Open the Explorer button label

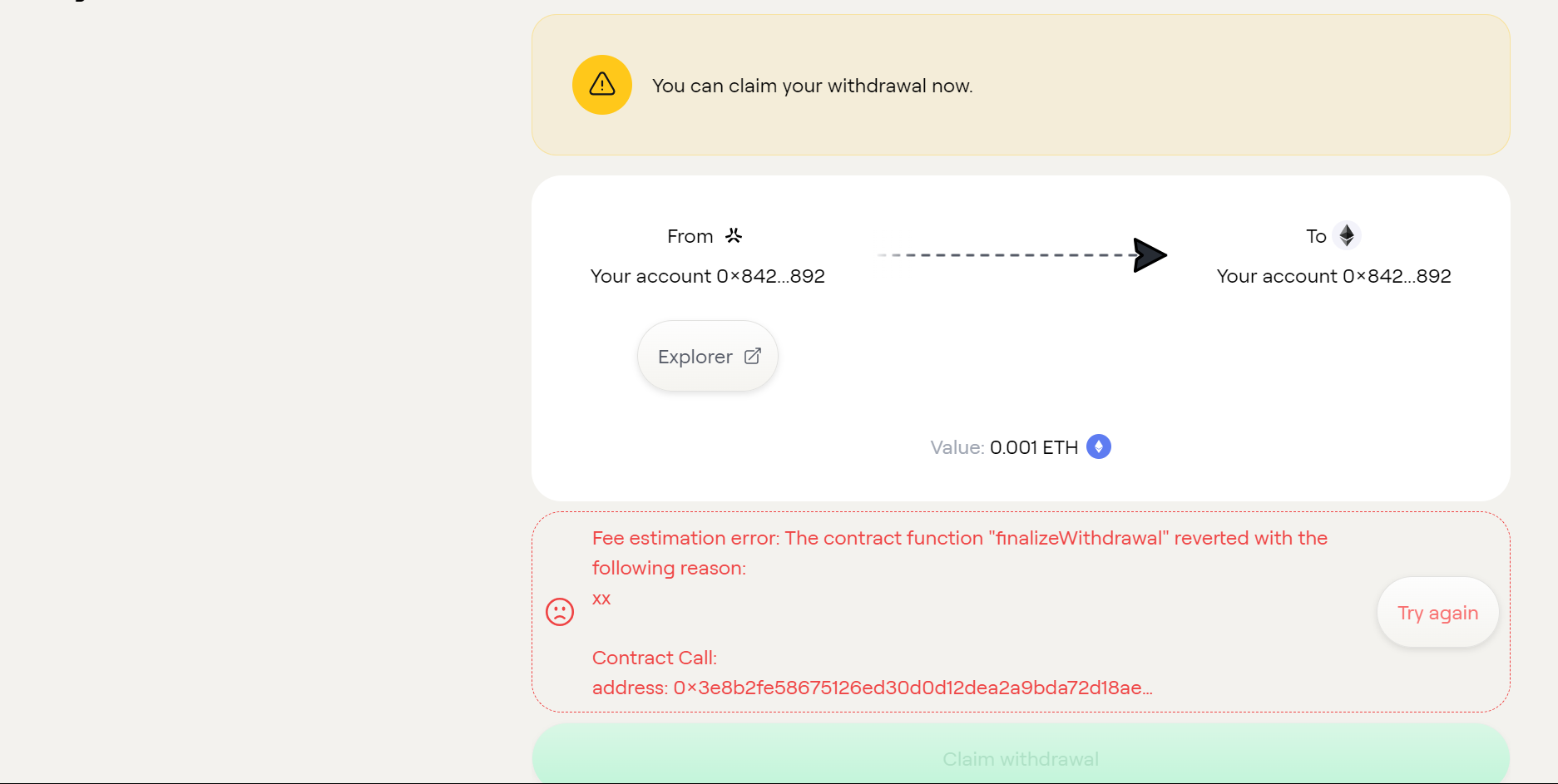click(x=695, y=357)
